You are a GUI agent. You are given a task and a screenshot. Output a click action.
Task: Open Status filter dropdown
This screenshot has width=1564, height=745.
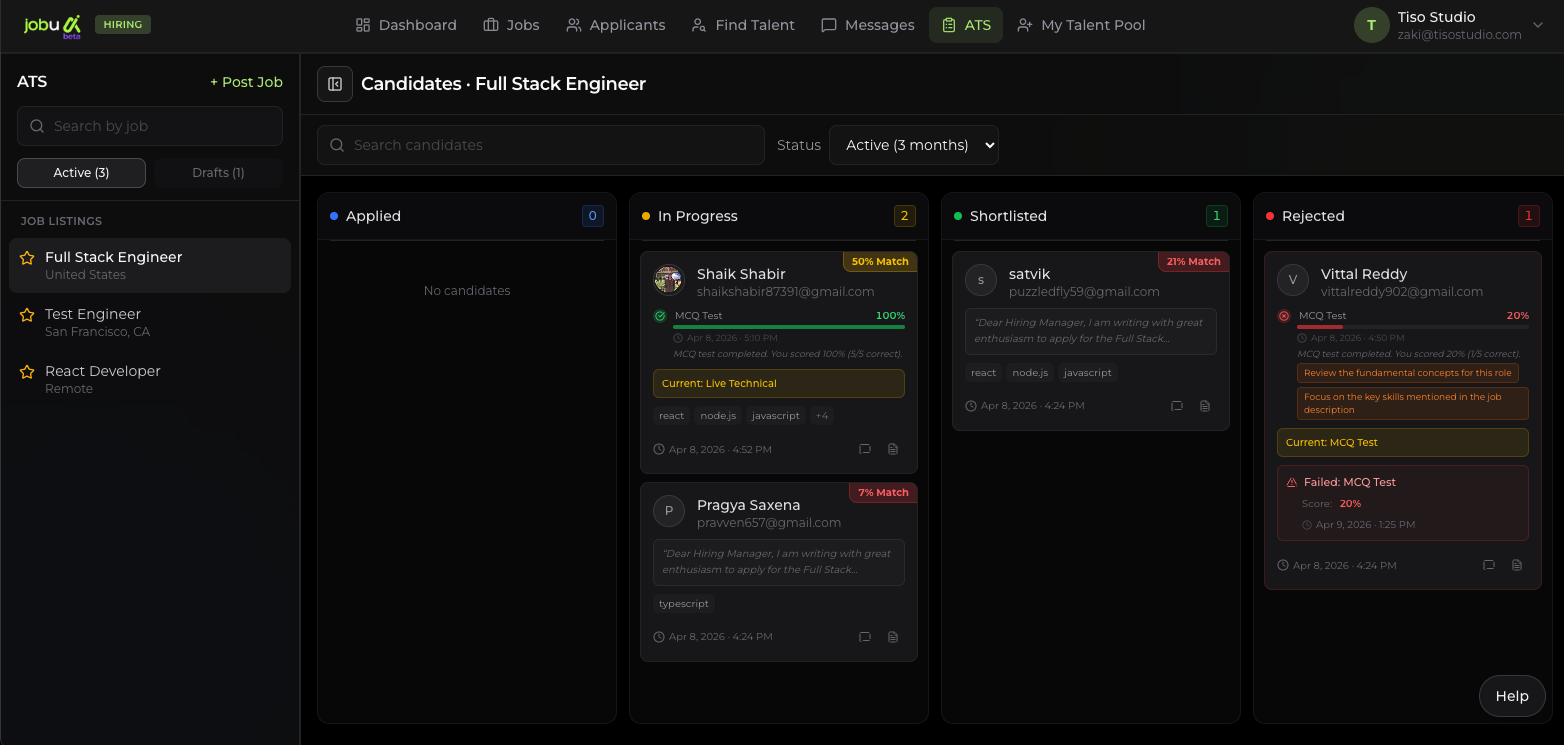click(x=913, y=145)
